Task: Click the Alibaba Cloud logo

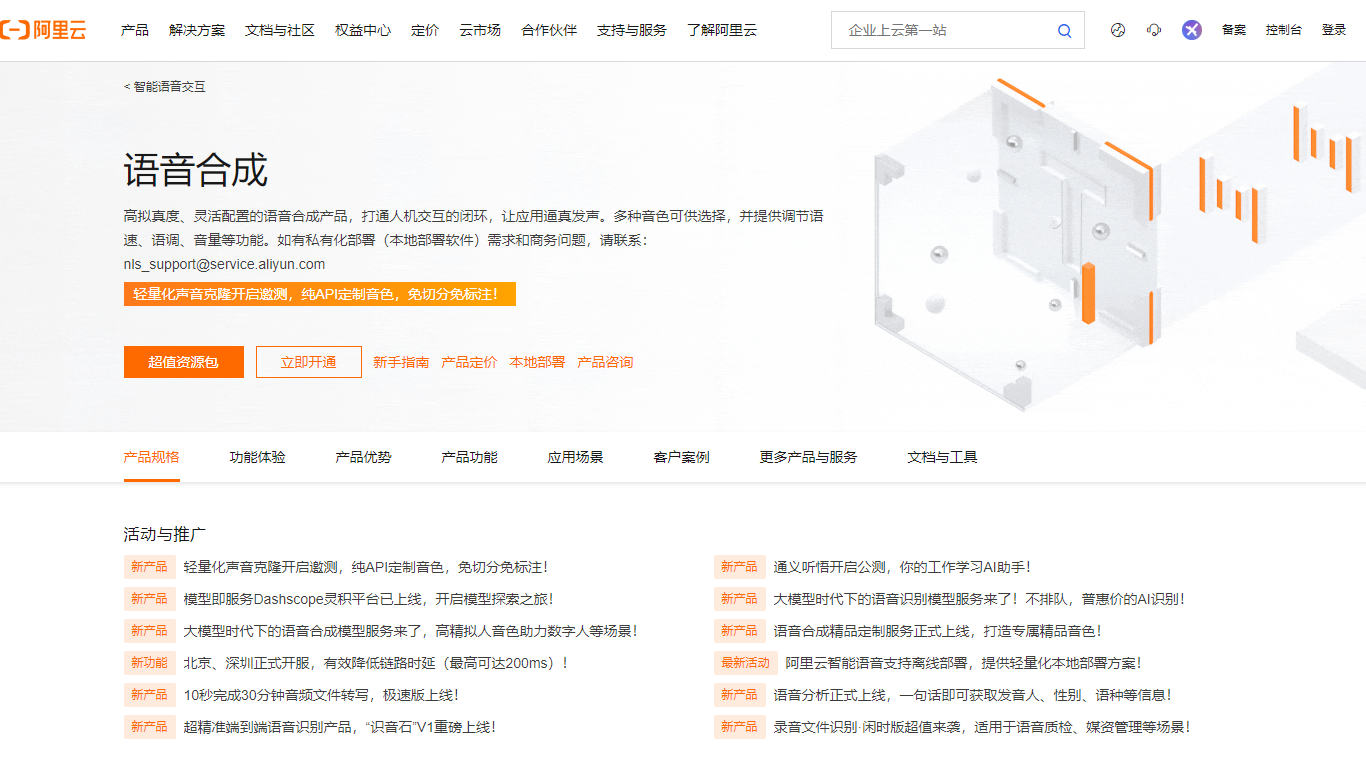Action: point(43,30)
